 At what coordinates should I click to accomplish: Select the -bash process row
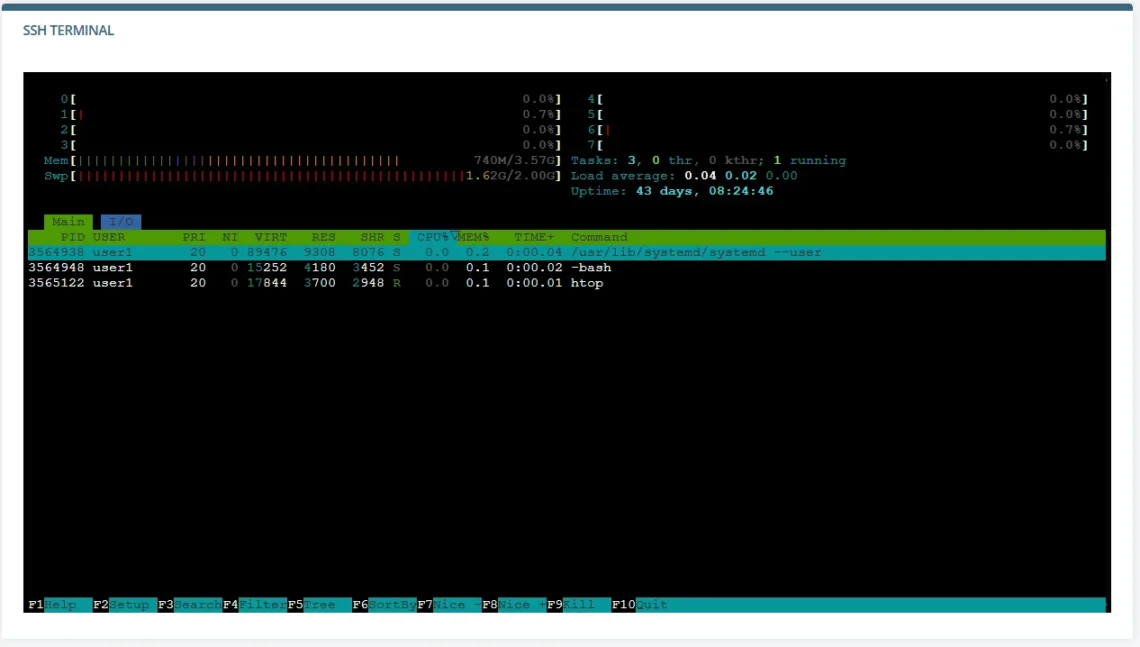click(x=300, y=267)
